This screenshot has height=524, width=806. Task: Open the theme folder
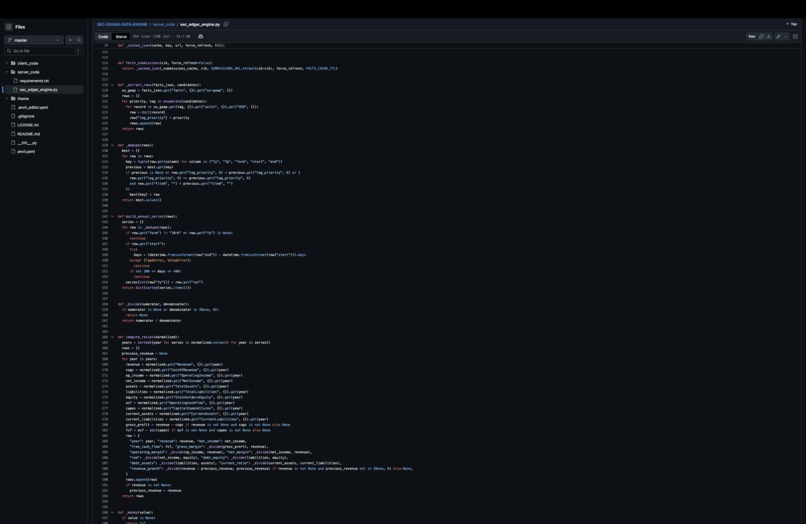click(x=23, y=98)
